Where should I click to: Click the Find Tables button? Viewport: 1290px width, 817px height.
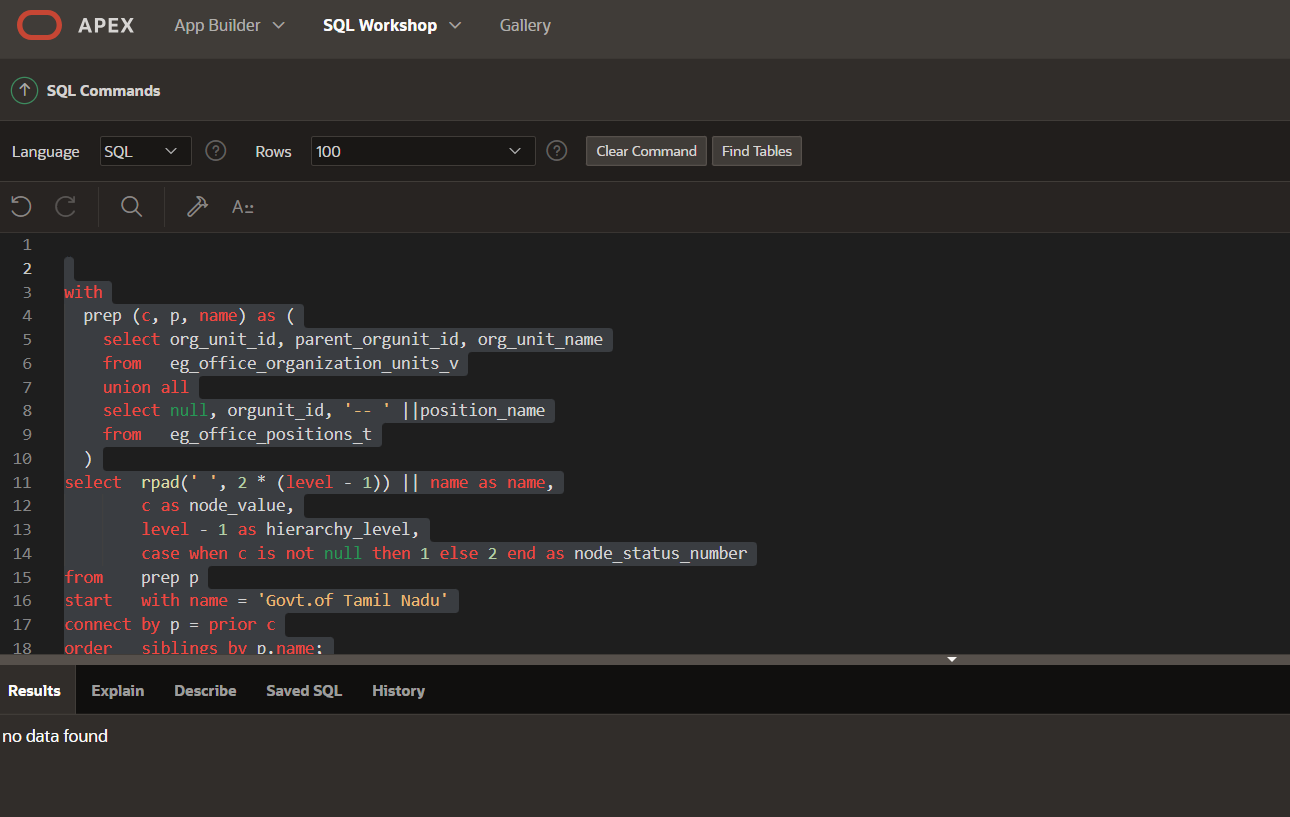pos(757,151)
